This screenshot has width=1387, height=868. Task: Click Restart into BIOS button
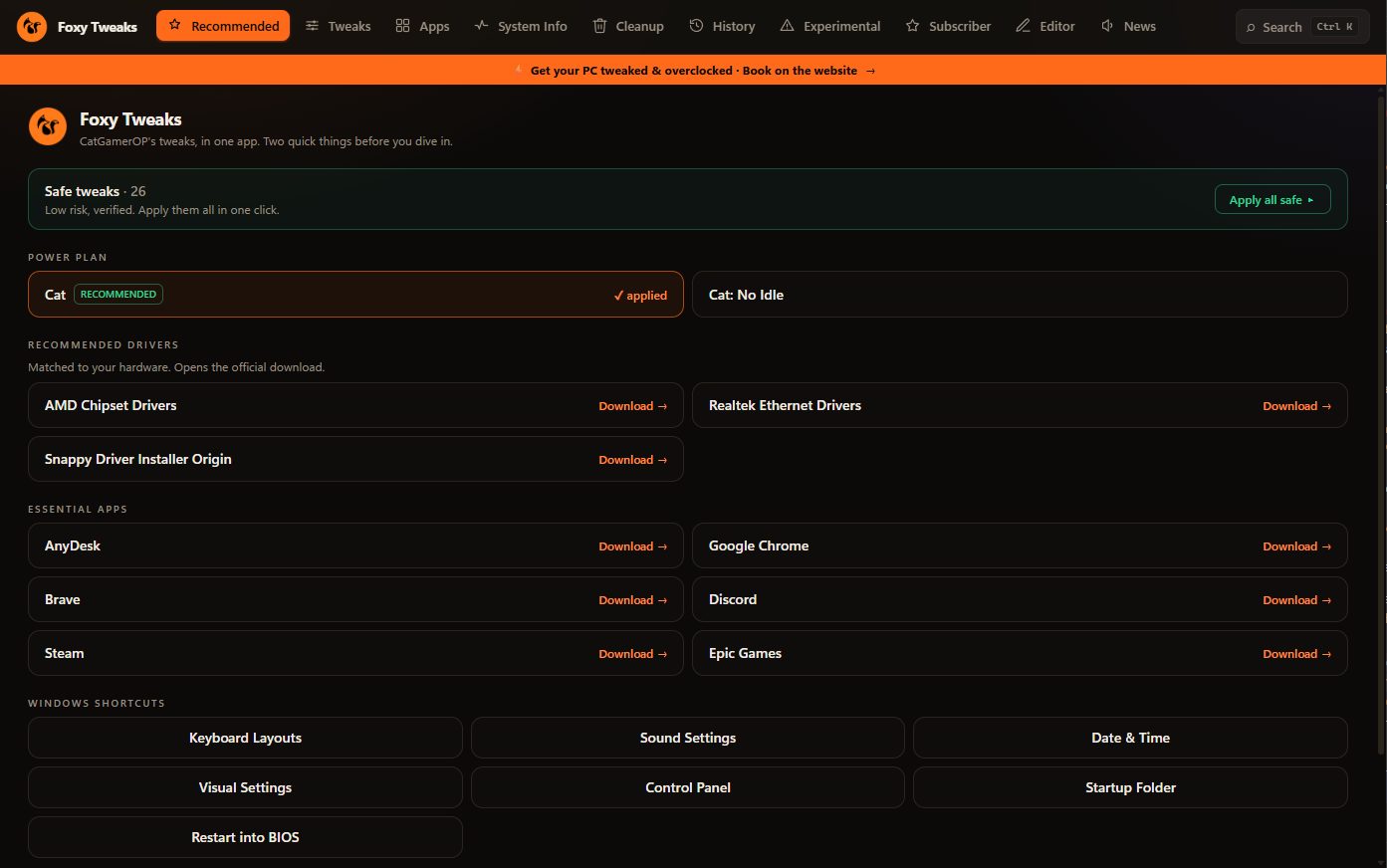pyautogui.click(x=245, y=837)
